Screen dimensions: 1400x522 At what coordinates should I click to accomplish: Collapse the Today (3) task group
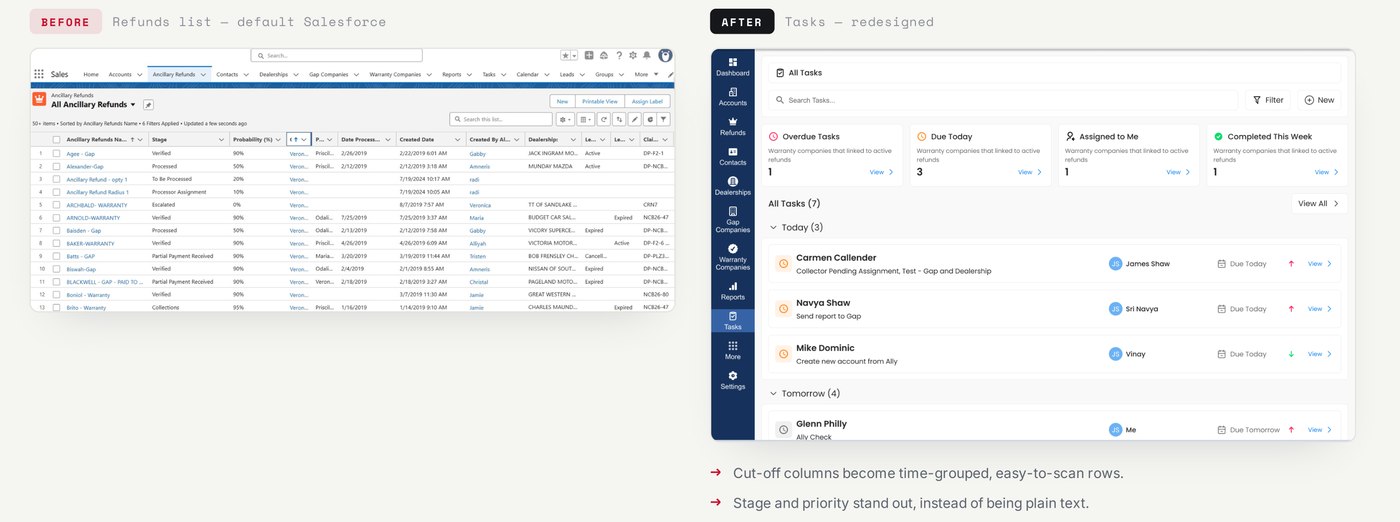tap(773, 228)
